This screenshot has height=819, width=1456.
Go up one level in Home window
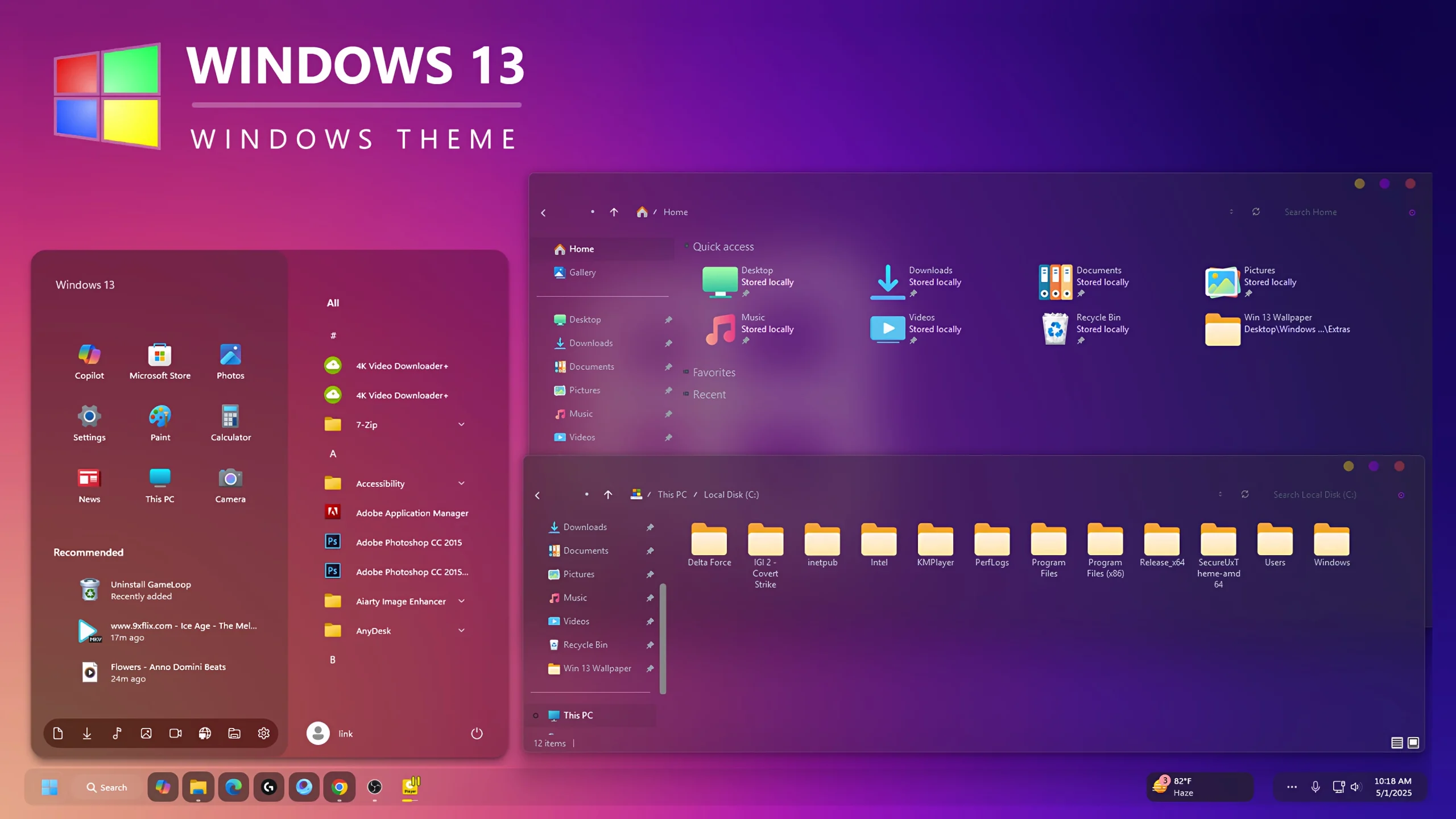(x=614, y=212)
